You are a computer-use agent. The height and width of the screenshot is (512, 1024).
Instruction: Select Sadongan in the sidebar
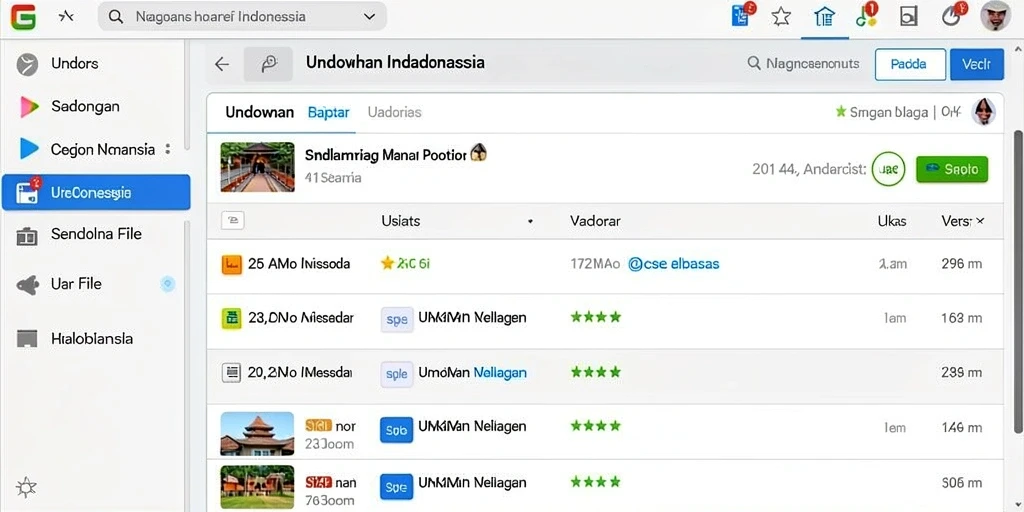click(85, 106)
